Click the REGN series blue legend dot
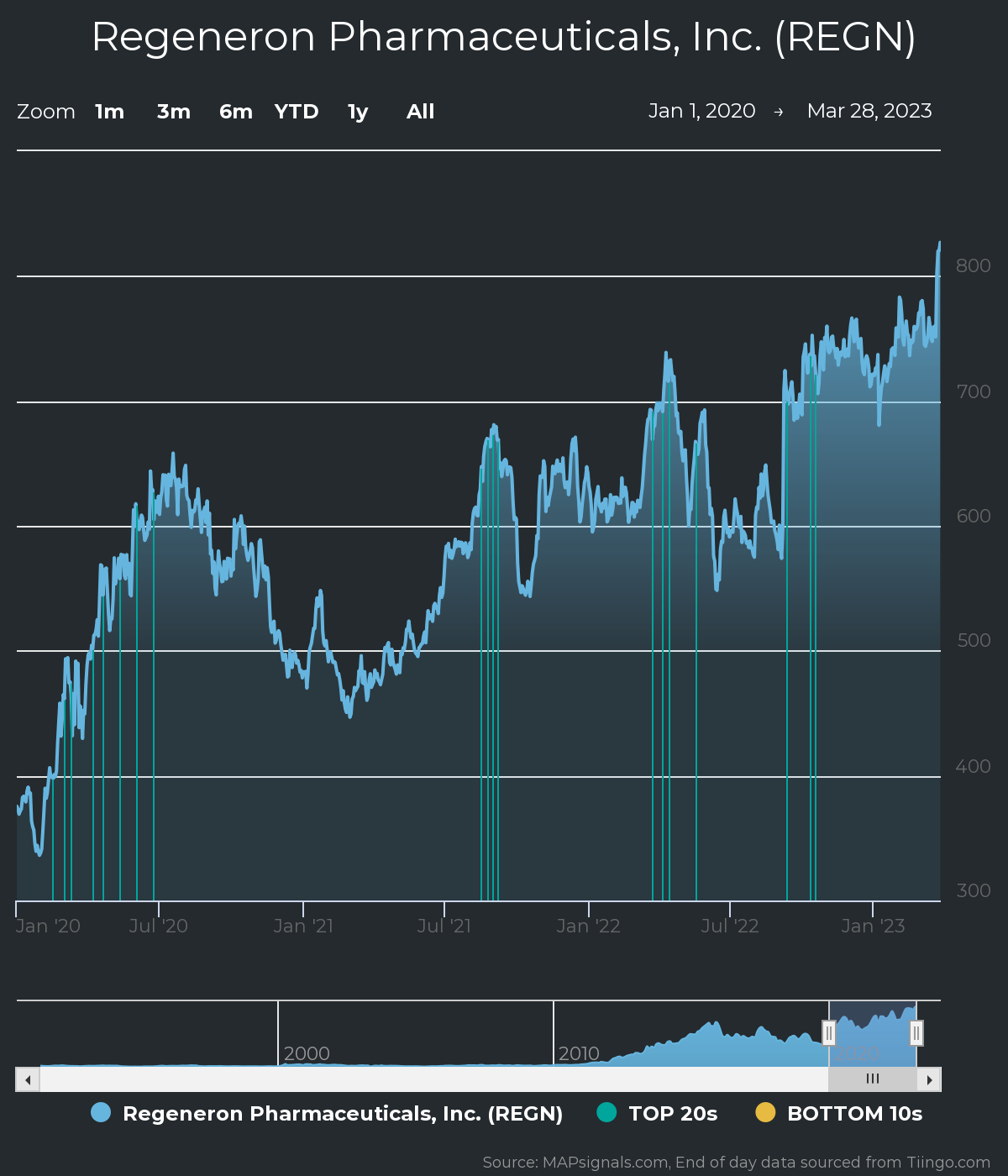This screenshot has height=1176, width=1008. (x=101, y=1112)
